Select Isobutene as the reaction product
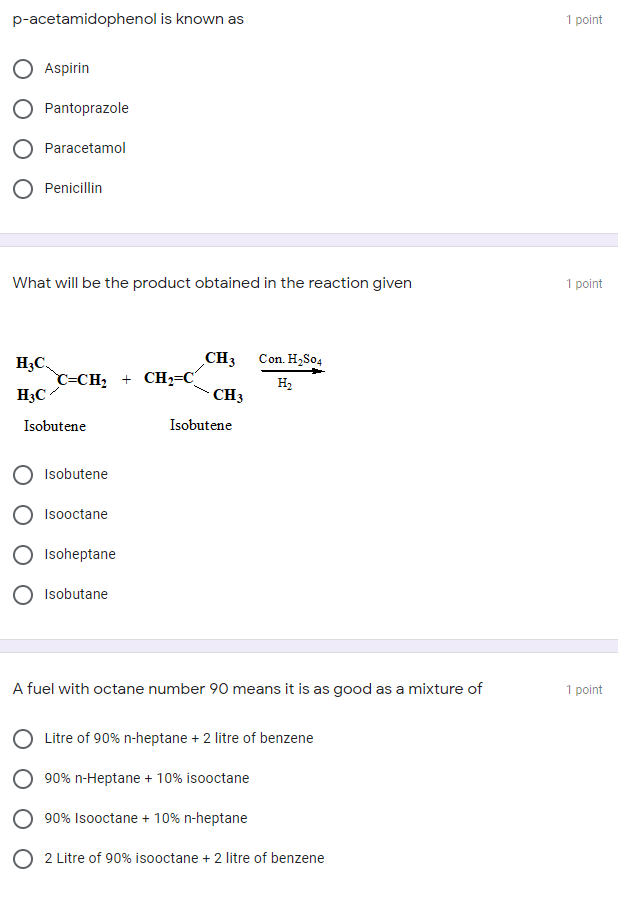Screen dimensions: 618x897 (x=23, y=475)
